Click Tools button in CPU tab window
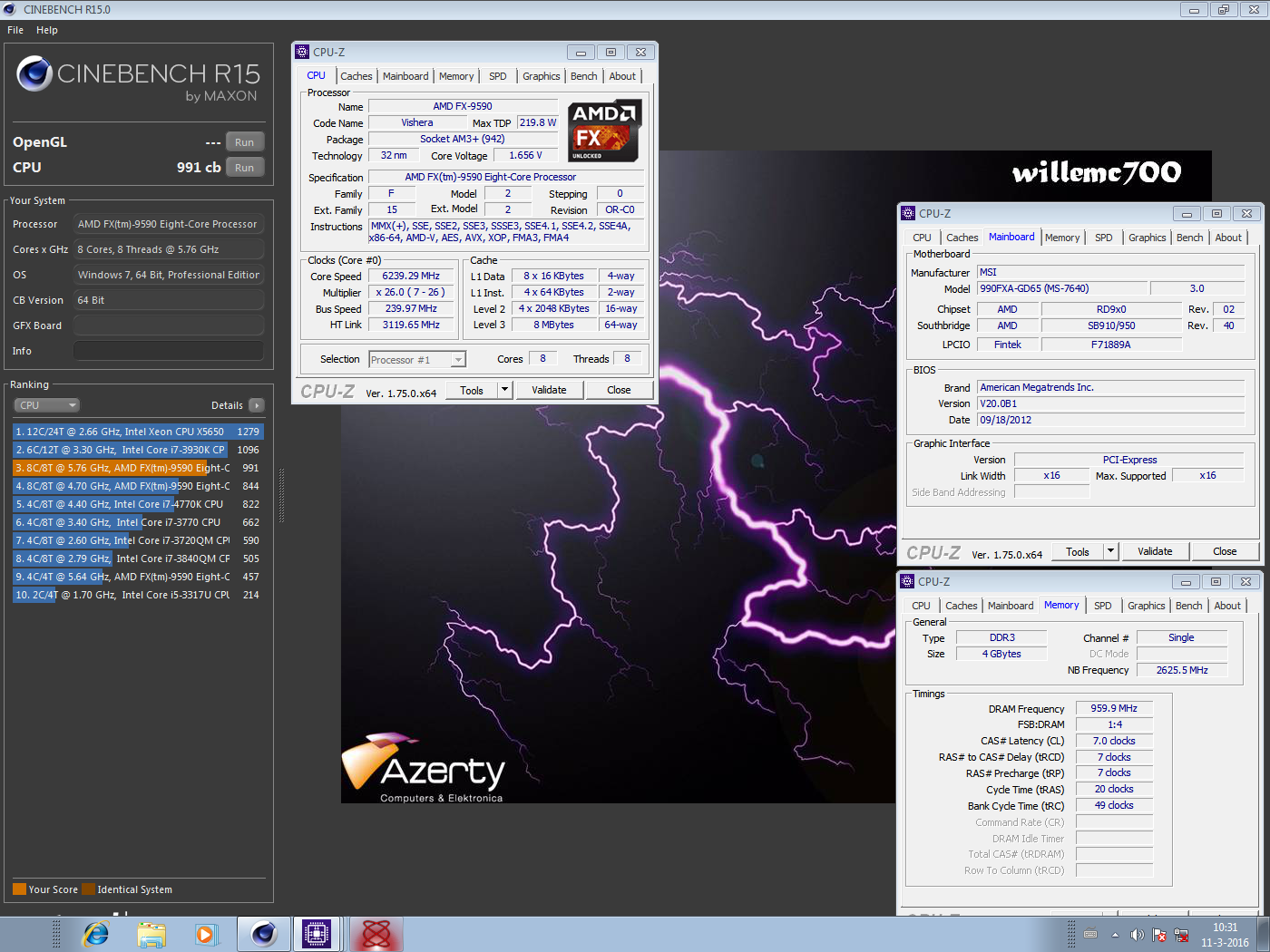 click(472, 390)
